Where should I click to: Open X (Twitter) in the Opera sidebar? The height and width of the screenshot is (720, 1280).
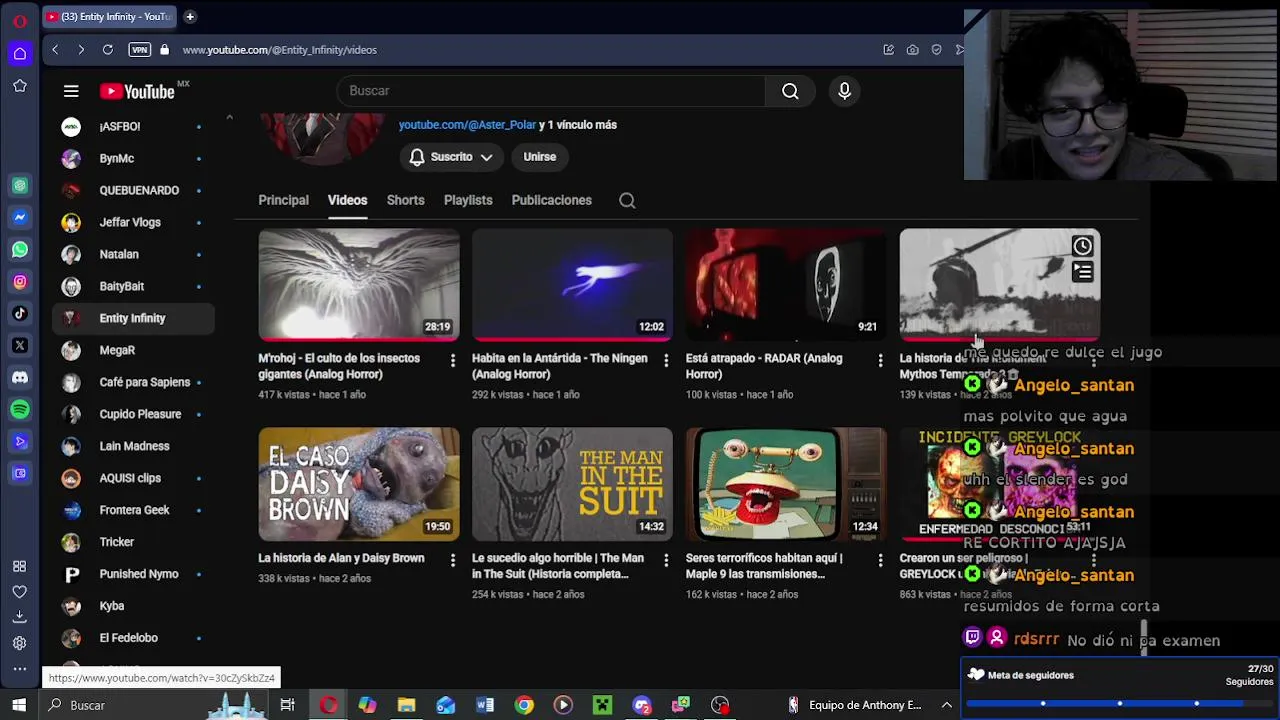(x=20, y=345)
